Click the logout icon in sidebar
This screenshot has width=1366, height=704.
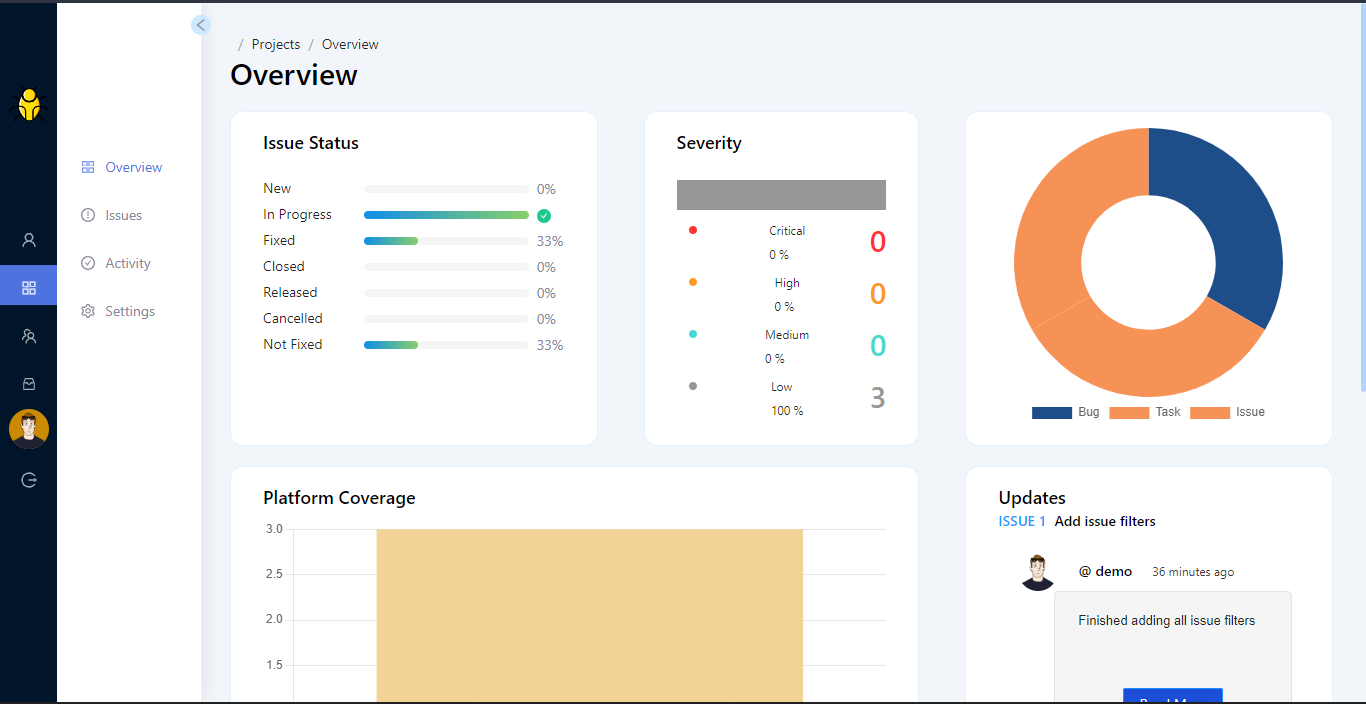coord(28,479)
